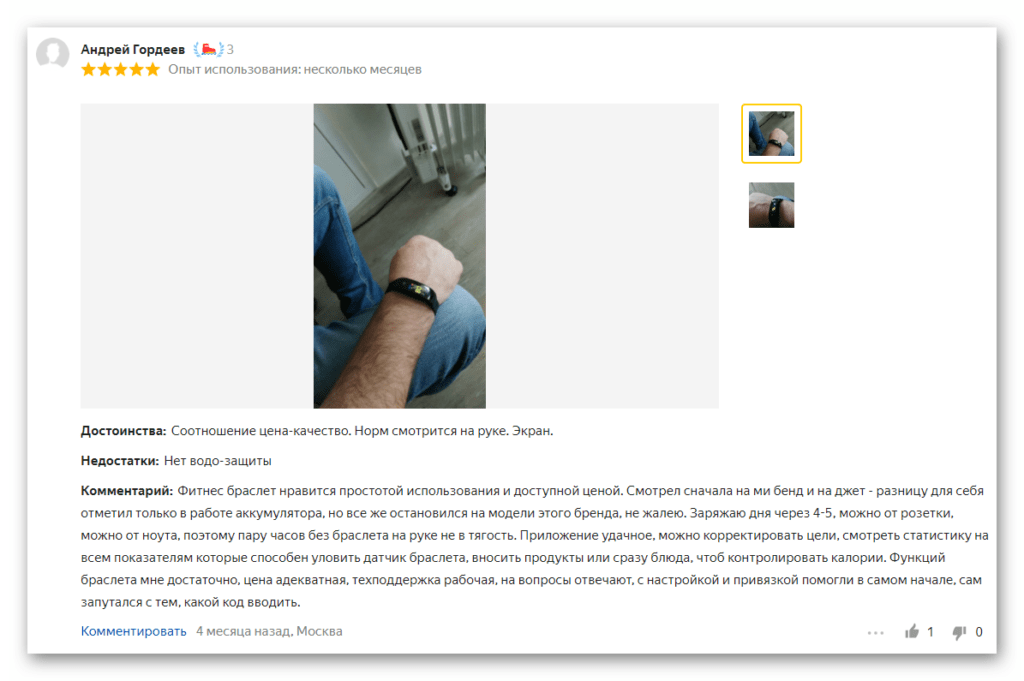Screen dimensions: 1024x681
Task: Open the large wrist bracelet photo
Action: click(400, 256)
